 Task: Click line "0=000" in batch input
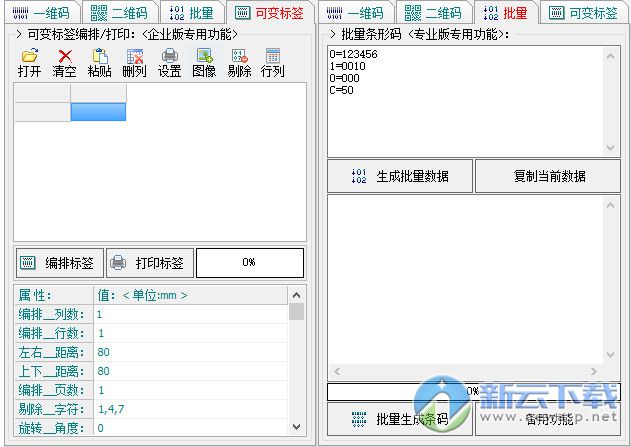tap(344, 78)
